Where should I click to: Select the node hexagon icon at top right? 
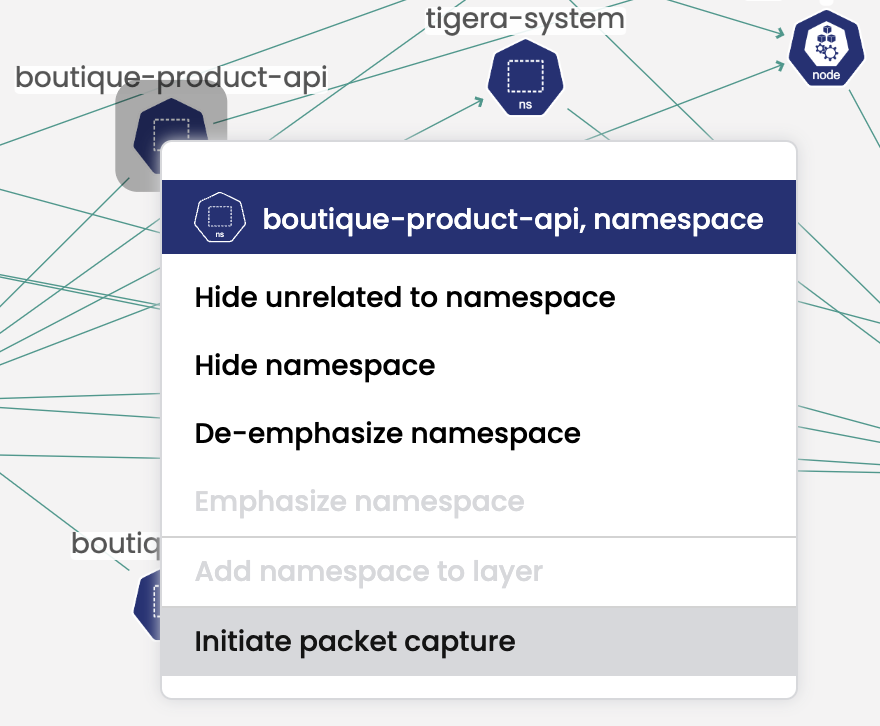[x=826, y=48]
